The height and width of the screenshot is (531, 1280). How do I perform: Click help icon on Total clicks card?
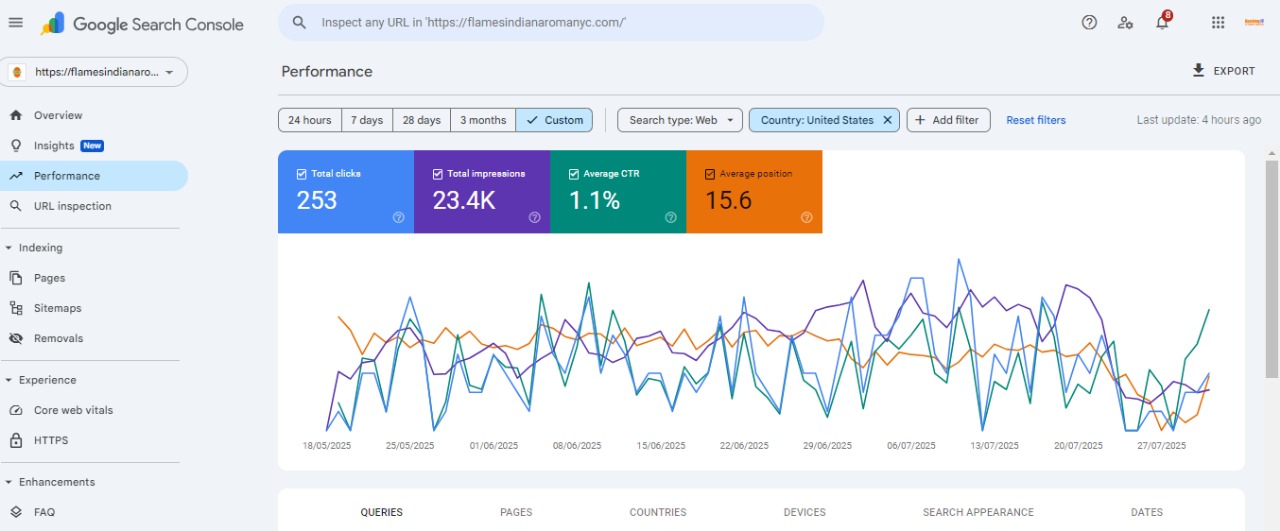click(x=398, y=217)
